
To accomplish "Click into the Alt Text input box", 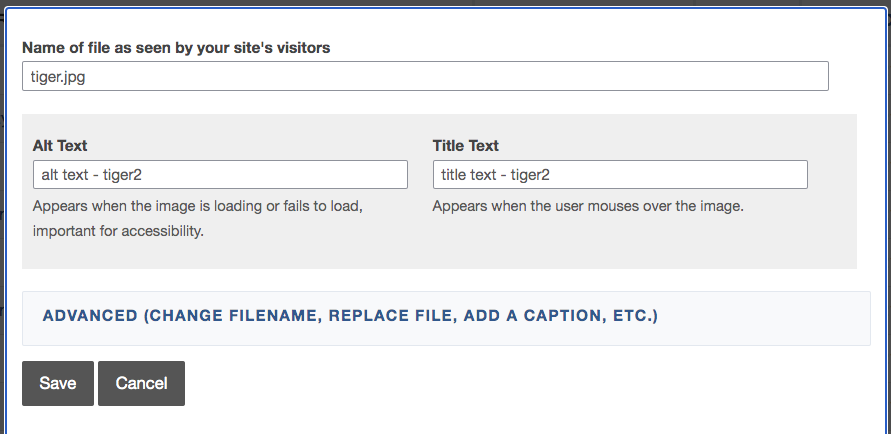I will point(220,174).
